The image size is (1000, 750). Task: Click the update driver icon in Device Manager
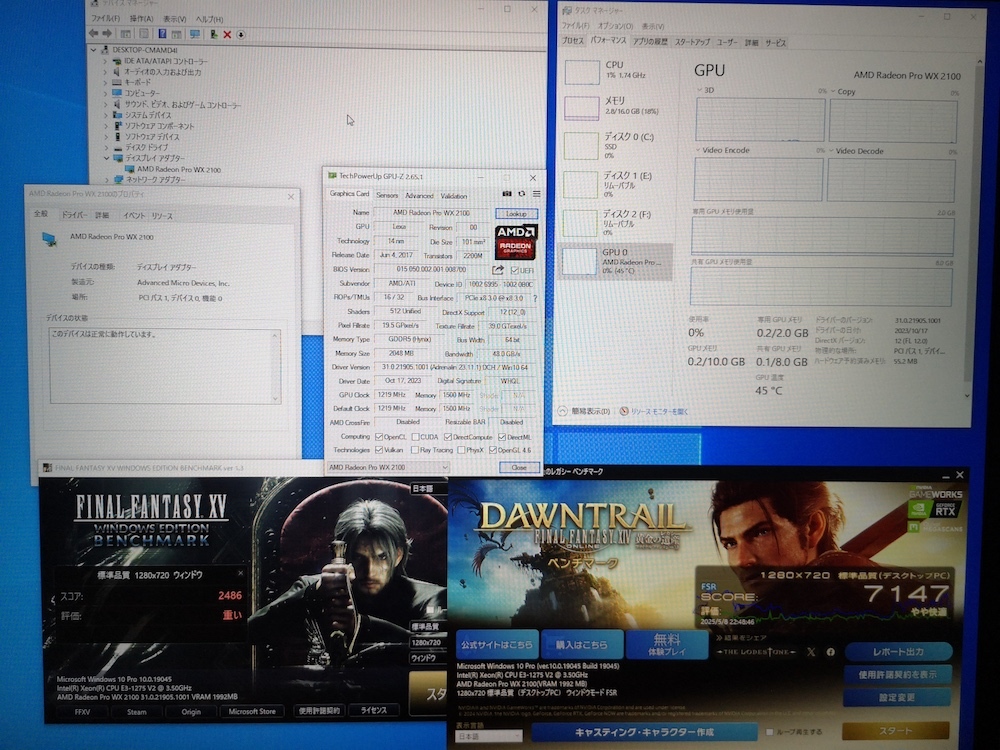(x=214, y=34)
